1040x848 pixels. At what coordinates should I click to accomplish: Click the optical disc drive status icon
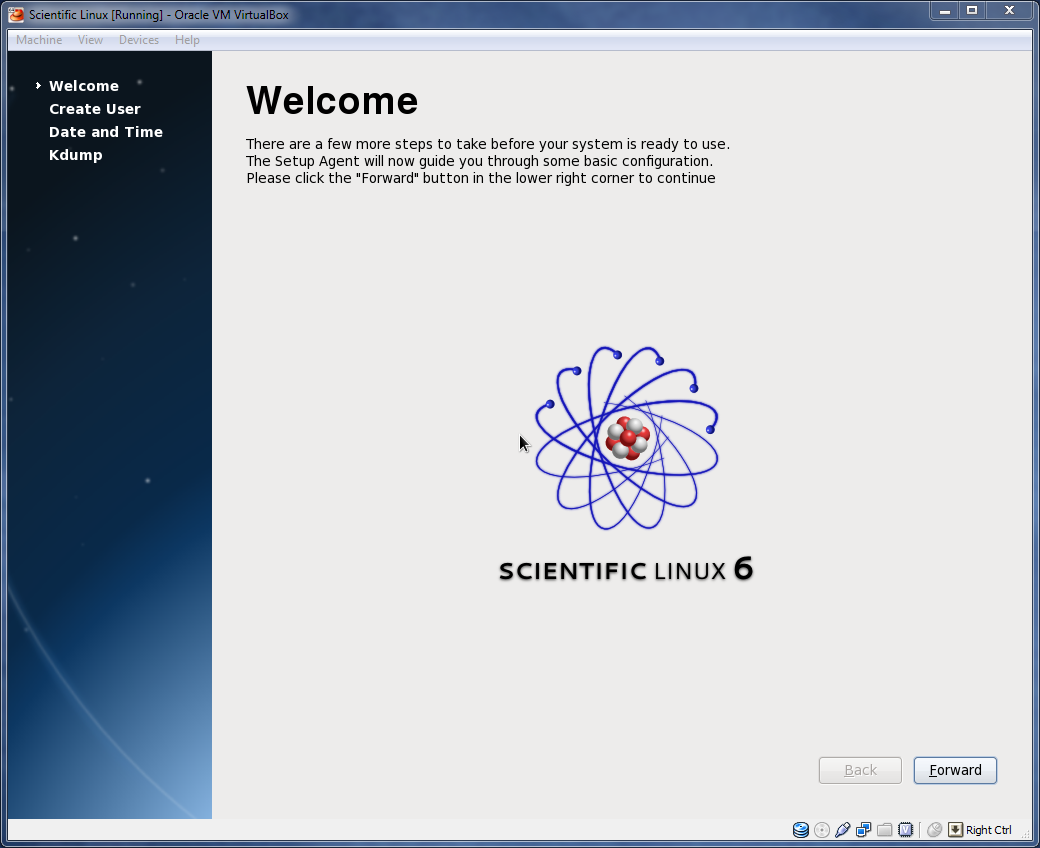point(822,829)
